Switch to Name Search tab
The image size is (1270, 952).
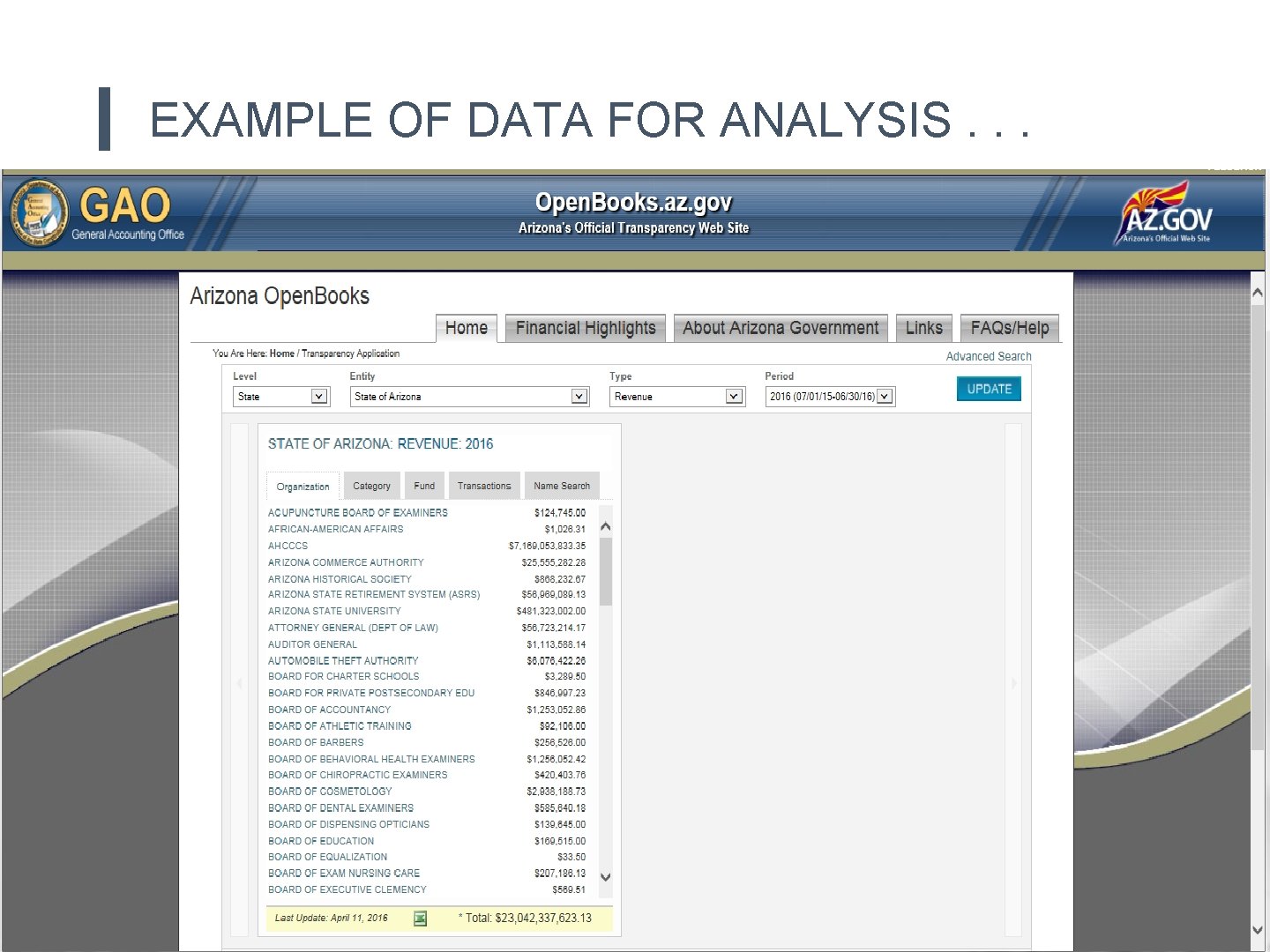[562, 486]
